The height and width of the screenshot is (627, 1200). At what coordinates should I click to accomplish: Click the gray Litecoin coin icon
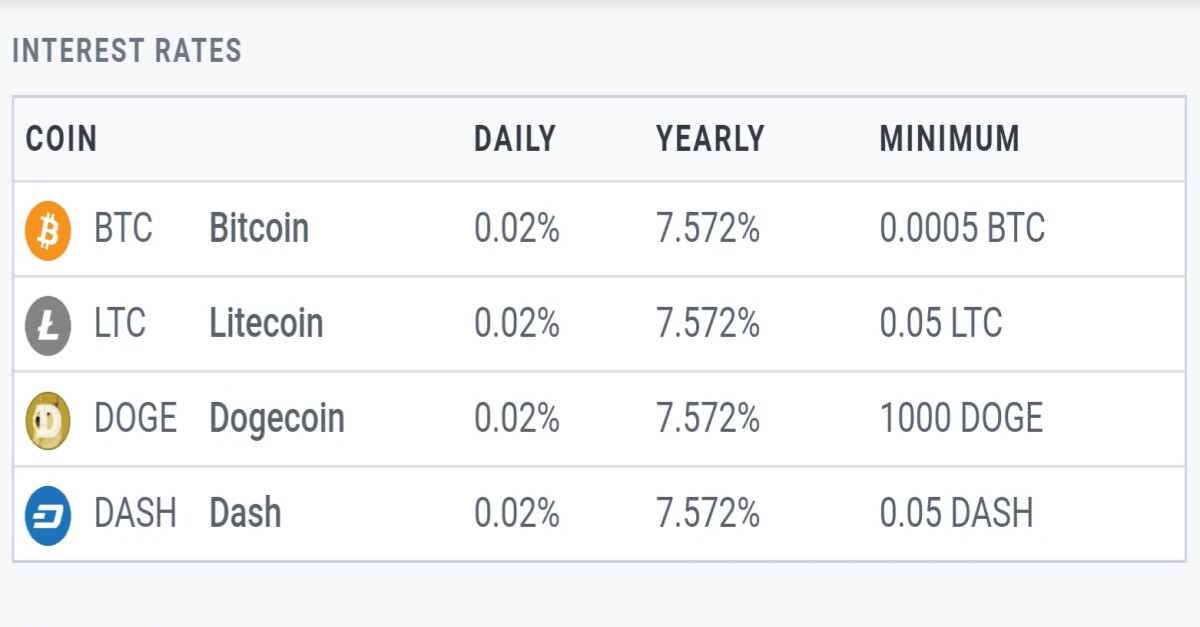[48, 325]
